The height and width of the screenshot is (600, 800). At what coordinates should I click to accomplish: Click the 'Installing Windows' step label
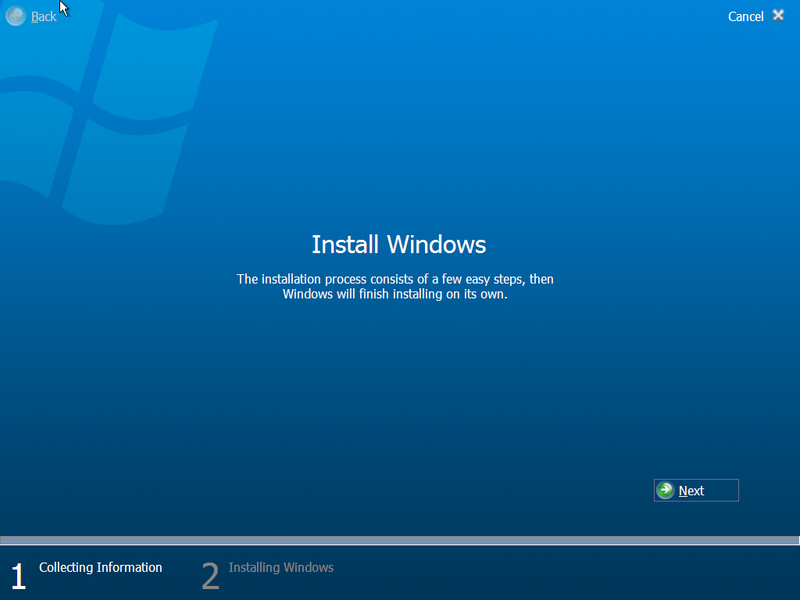[x=281, y=568]
